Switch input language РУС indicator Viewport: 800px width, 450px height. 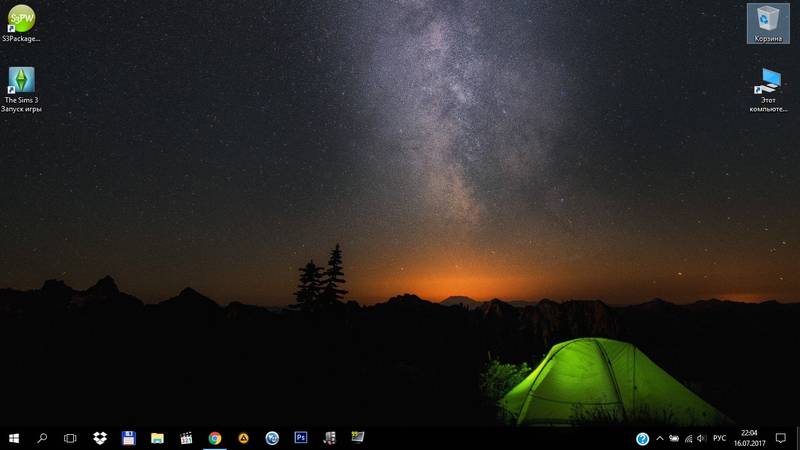[719, 438]
